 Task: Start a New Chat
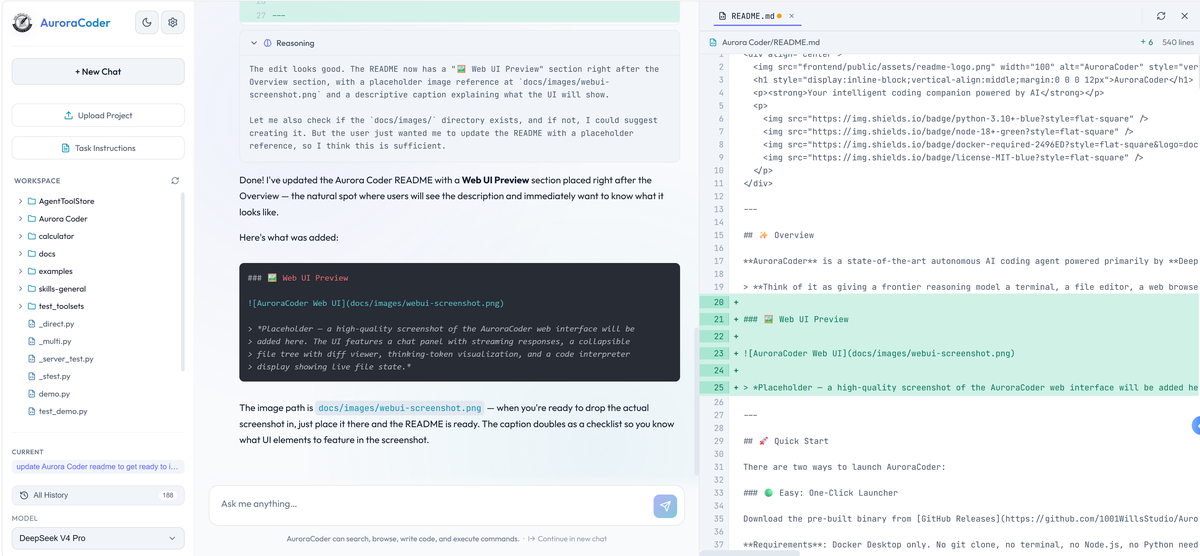(98, 71)
